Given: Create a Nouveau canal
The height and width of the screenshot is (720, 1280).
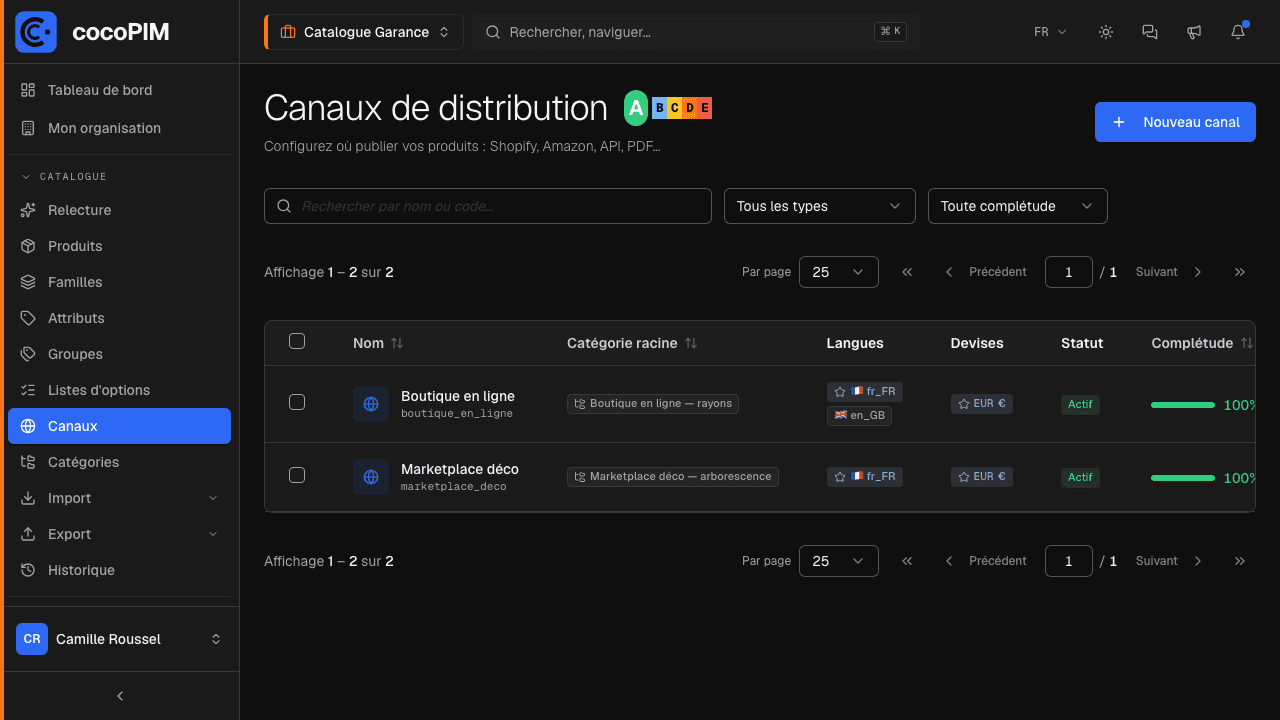Looking at the screenshot, I should 1175,122.
